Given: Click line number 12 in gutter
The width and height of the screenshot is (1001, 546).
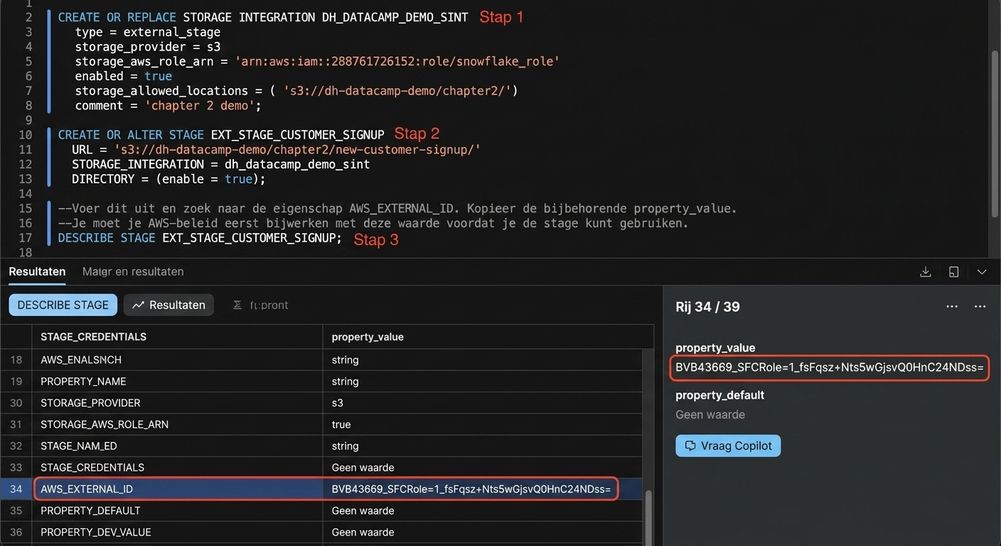Looking at the screenshot, I should tap(25, 164).
